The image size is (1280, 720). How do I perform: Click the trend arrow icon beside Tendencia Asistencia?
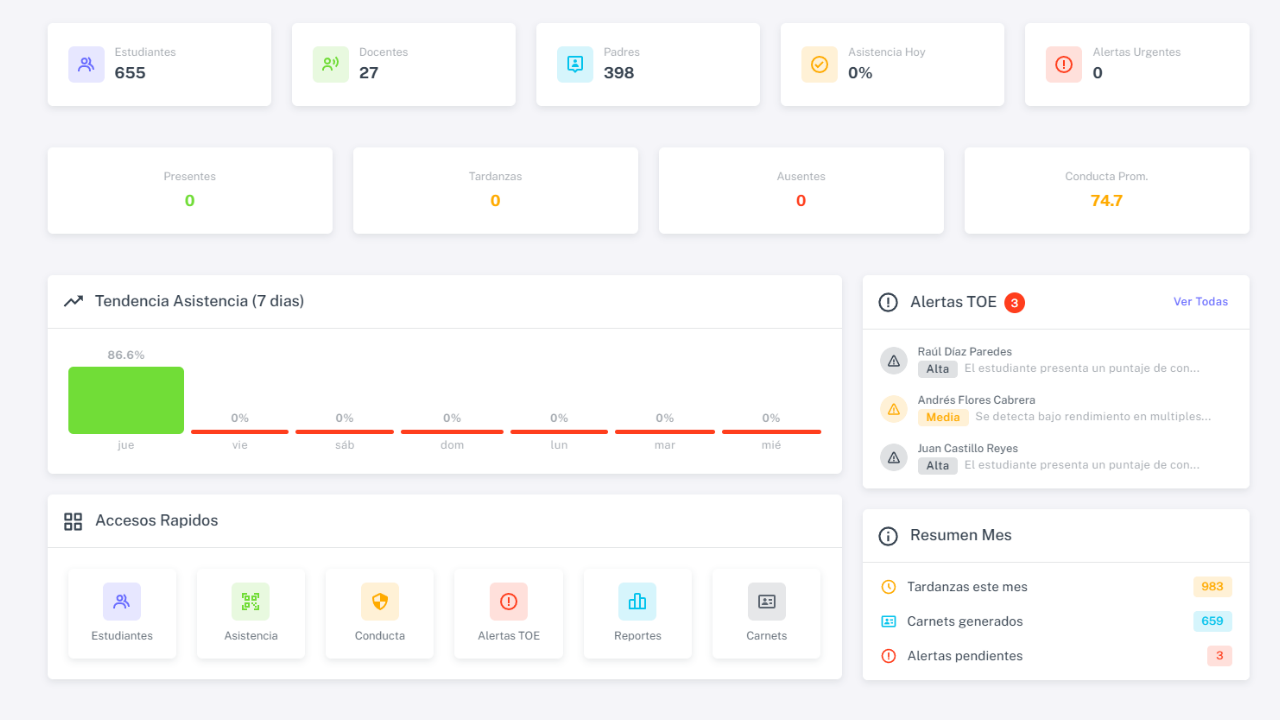pyautogui.click(x=73, y=300)
